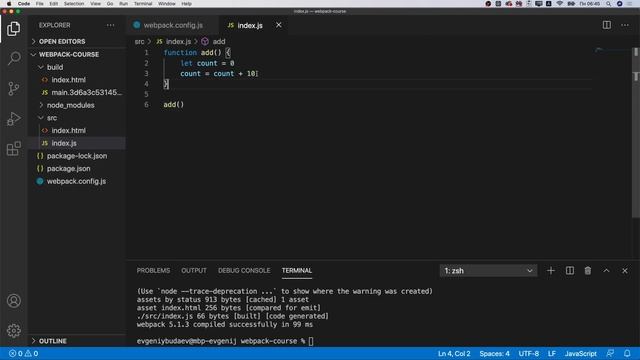Collapse the WEBPACK-COURSE section
This screenshot has width=640, height=360.
77,54
